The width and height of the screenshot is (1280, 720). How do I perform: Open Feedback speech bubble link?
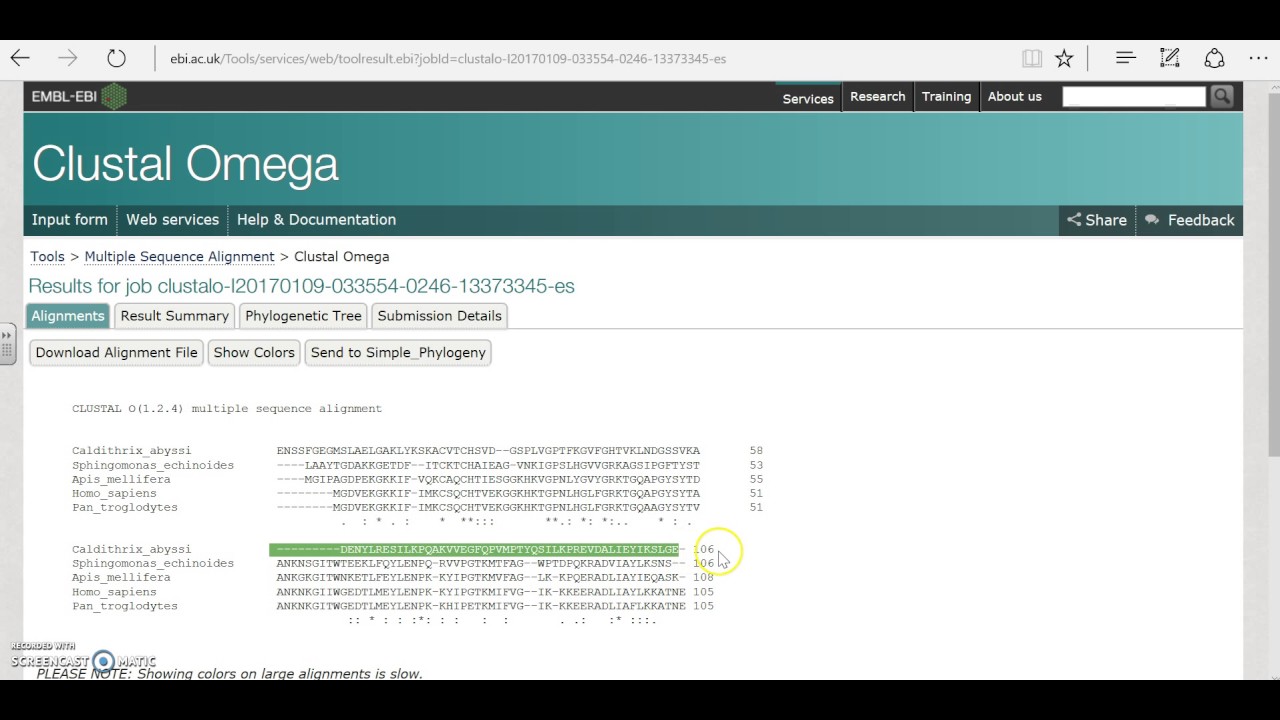coord(1190,220)
